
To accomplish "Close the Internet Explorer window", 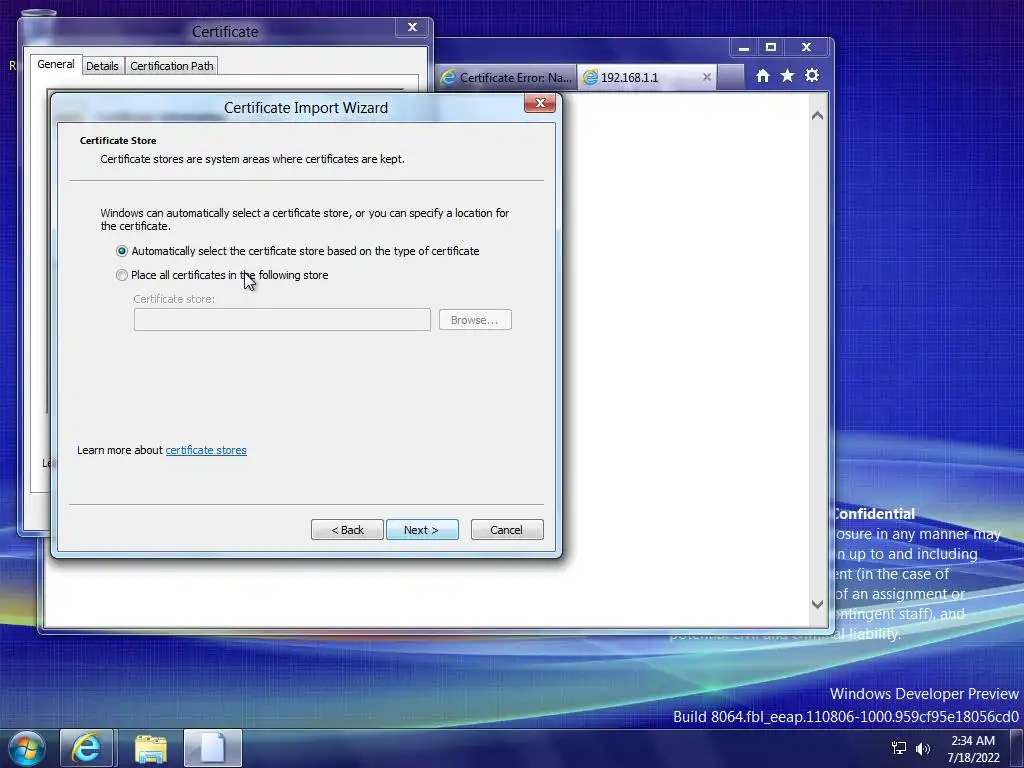I will [807, 48].
